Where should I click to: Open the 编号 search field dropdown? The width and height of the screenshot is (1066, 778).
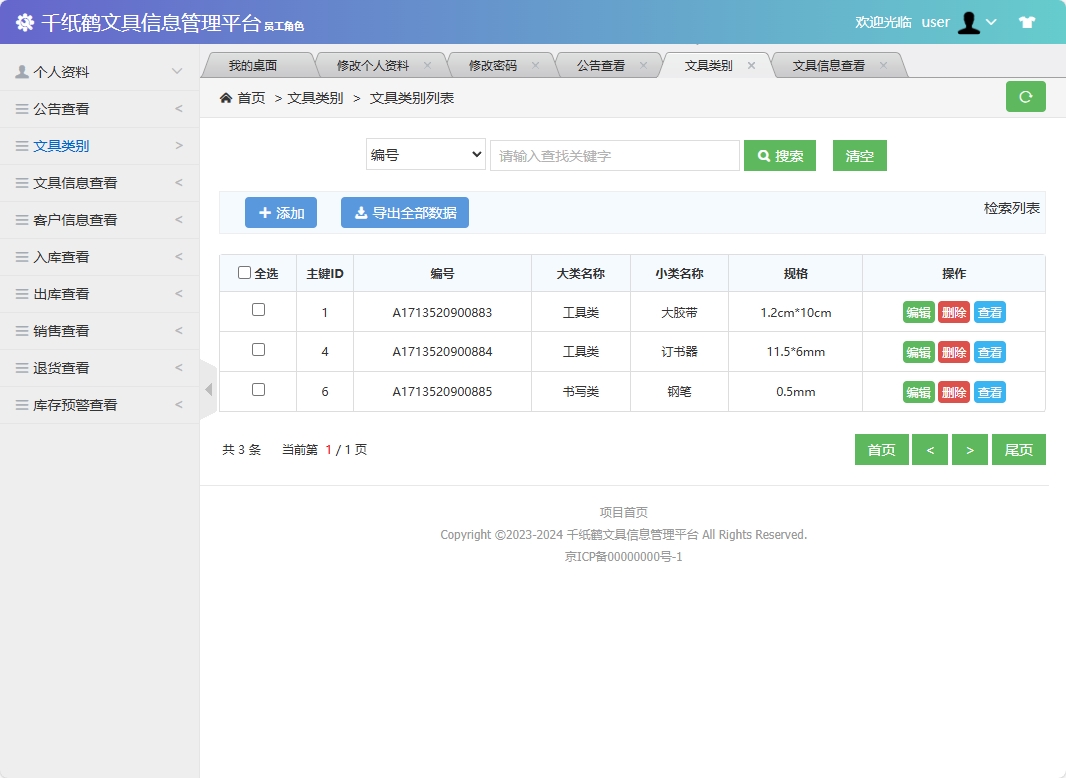(425, 155)
